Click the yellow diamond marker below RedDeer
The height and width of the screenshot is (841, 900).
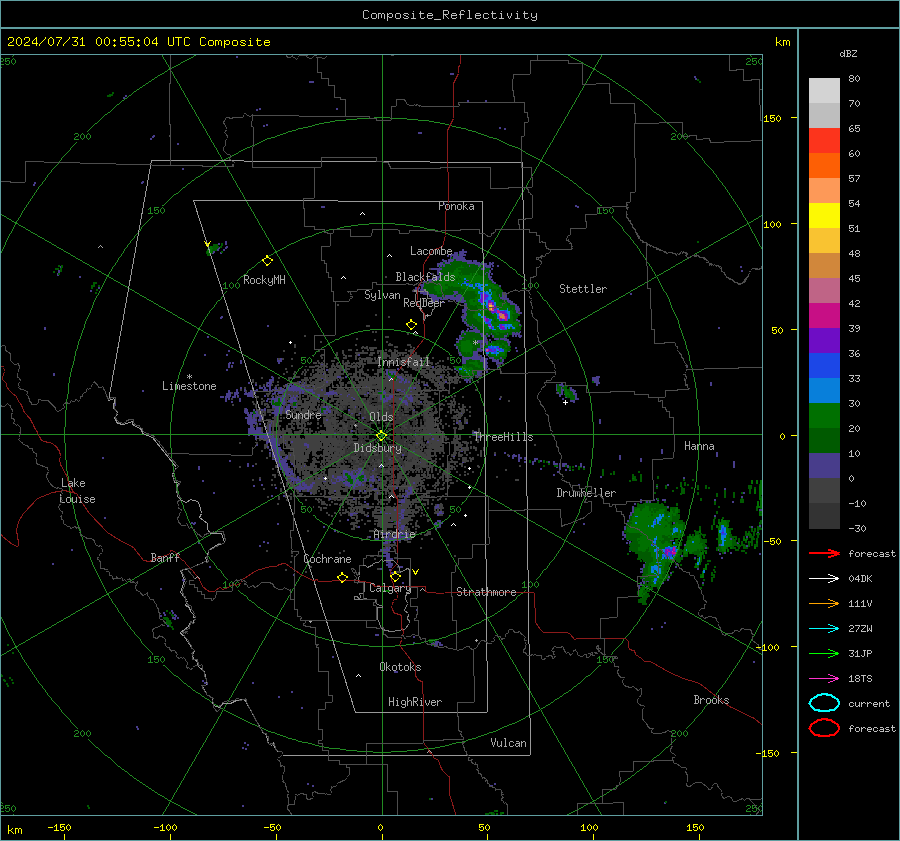[411, 325]
